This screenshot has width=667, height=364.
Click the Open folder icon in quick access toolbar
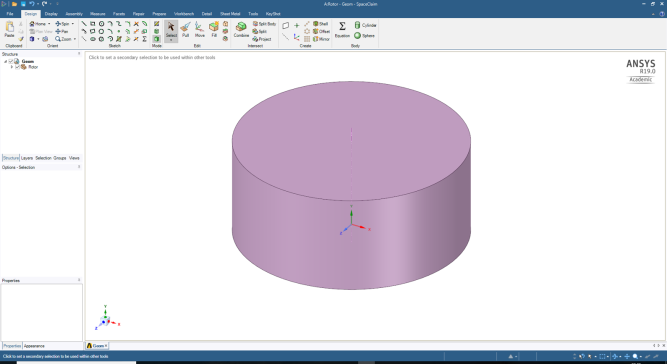coord(14,4)
